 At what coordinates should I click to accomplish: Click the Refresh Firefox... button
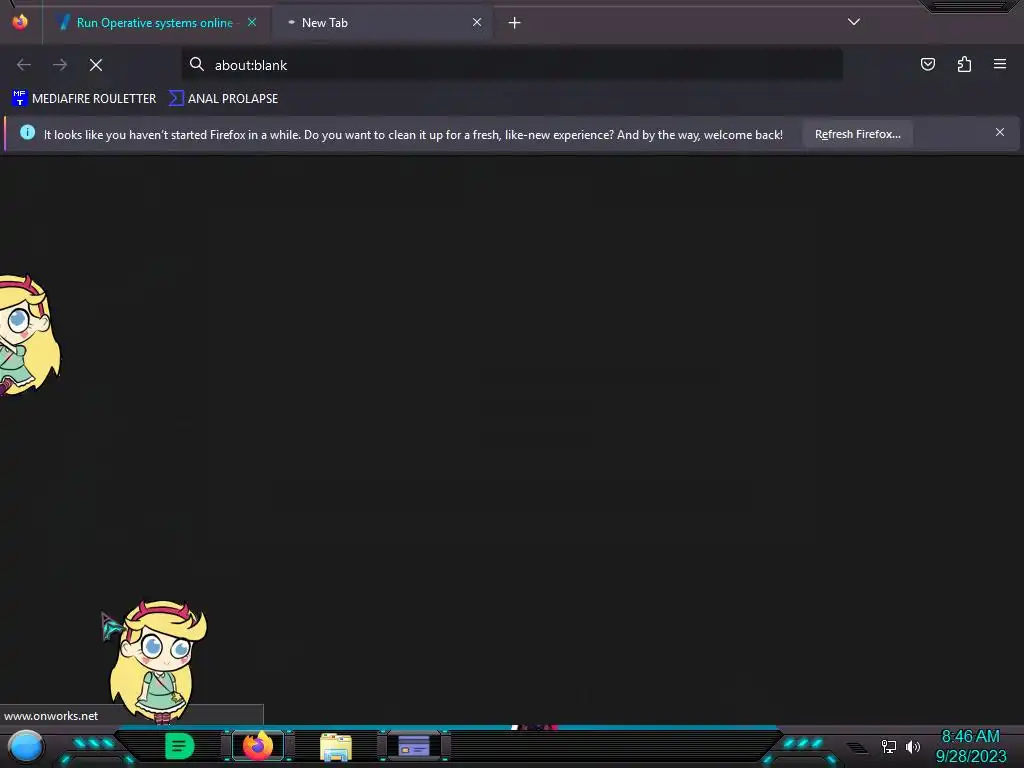point(857,134)
